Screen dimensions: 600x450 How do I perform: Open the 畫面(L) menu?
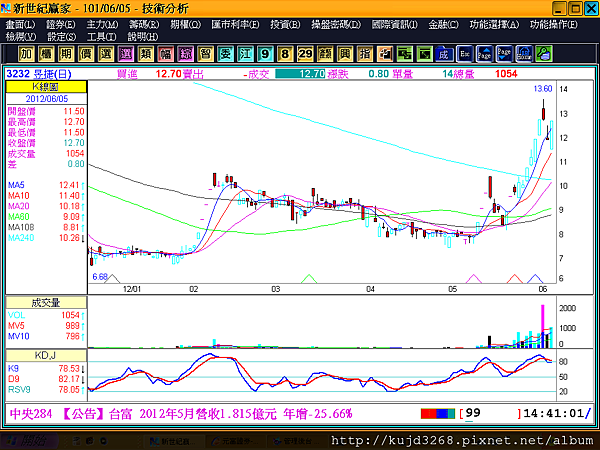(x=20, y=25)
